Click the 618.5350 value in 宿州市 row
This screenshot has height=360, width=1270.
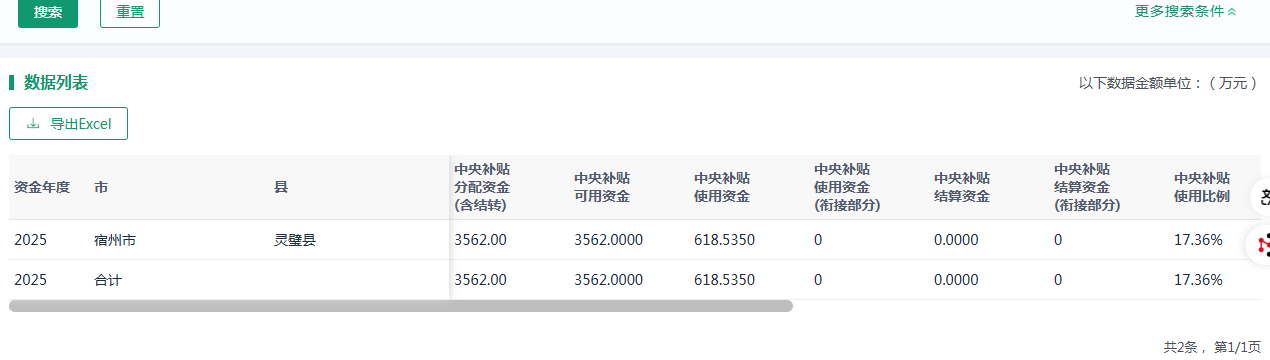pos(724,240)
